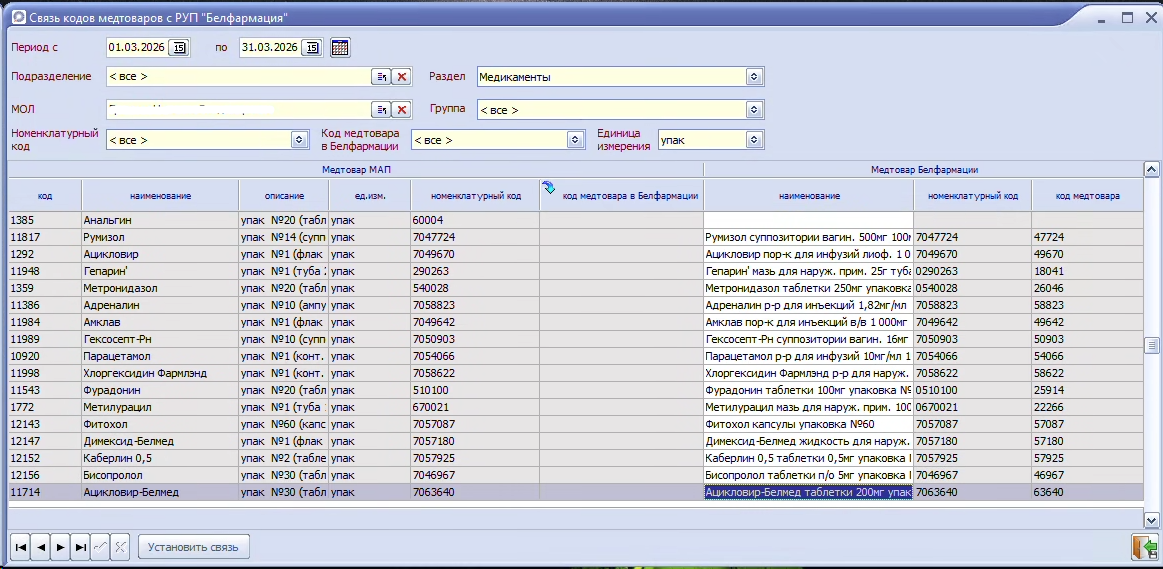Sort by наименование column in Медтовар МАП
The width and height of the screenshot is (1163, 569).
click(x=160, y=196)
